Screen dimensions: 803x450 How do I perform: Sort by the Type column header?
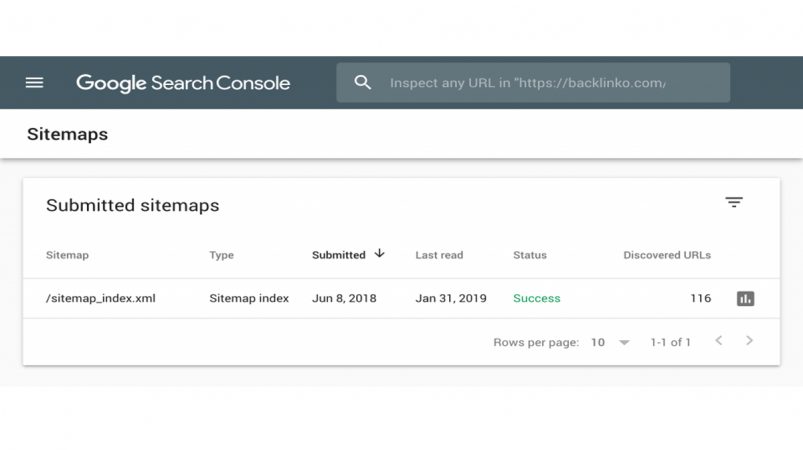(x=221, y=255)
